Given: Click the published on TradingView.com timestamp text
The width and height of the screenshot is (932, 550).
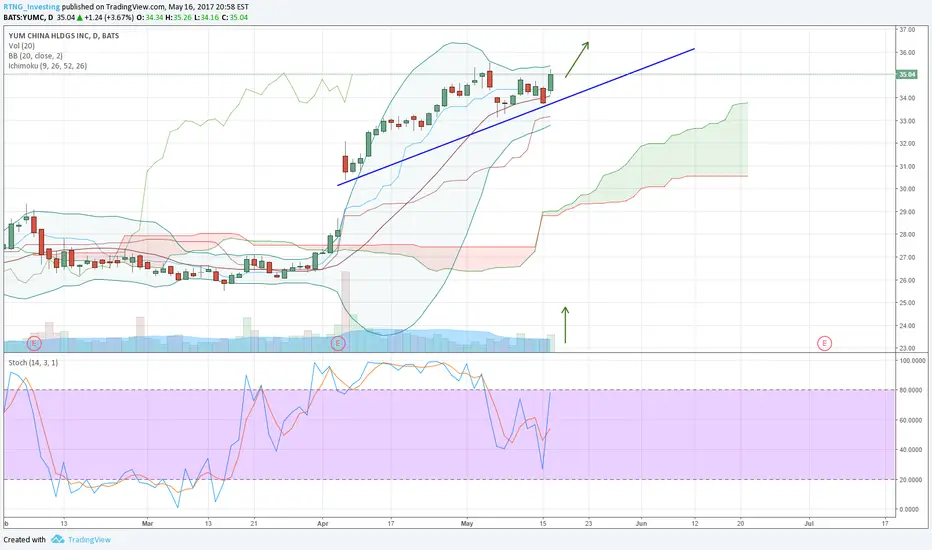Looking at the screenshot, I should [155, 7].
